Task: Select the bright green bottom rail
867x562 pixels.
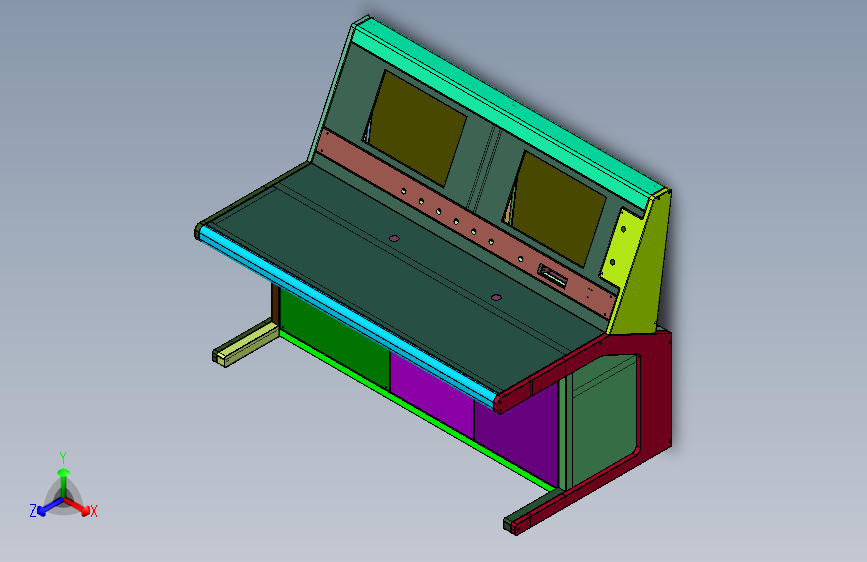Action: pyautogui.click(x=415, y=410)
